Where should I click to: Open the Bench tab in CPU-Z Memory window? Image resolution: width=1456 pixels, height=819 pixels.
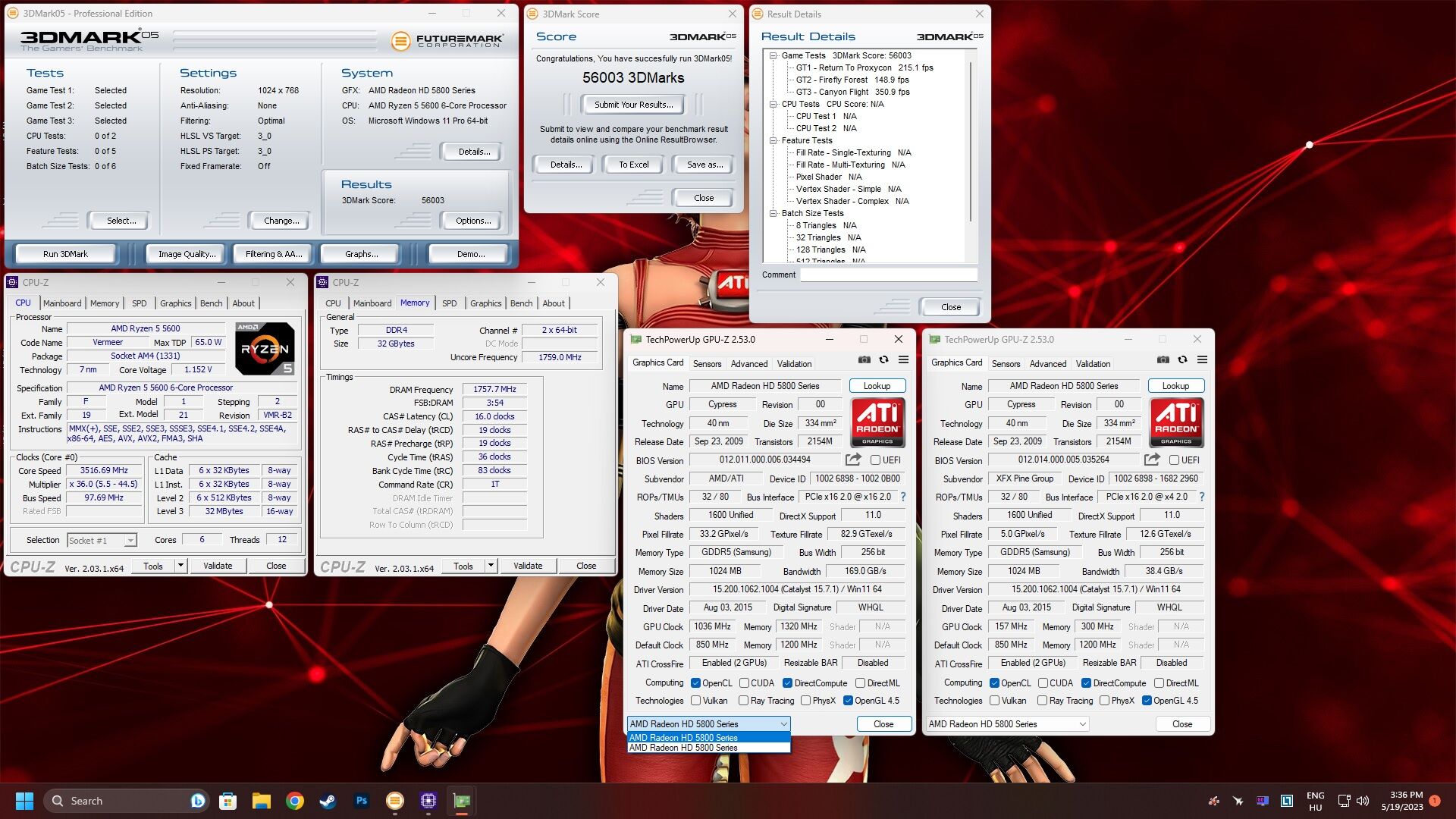(521, 303)
